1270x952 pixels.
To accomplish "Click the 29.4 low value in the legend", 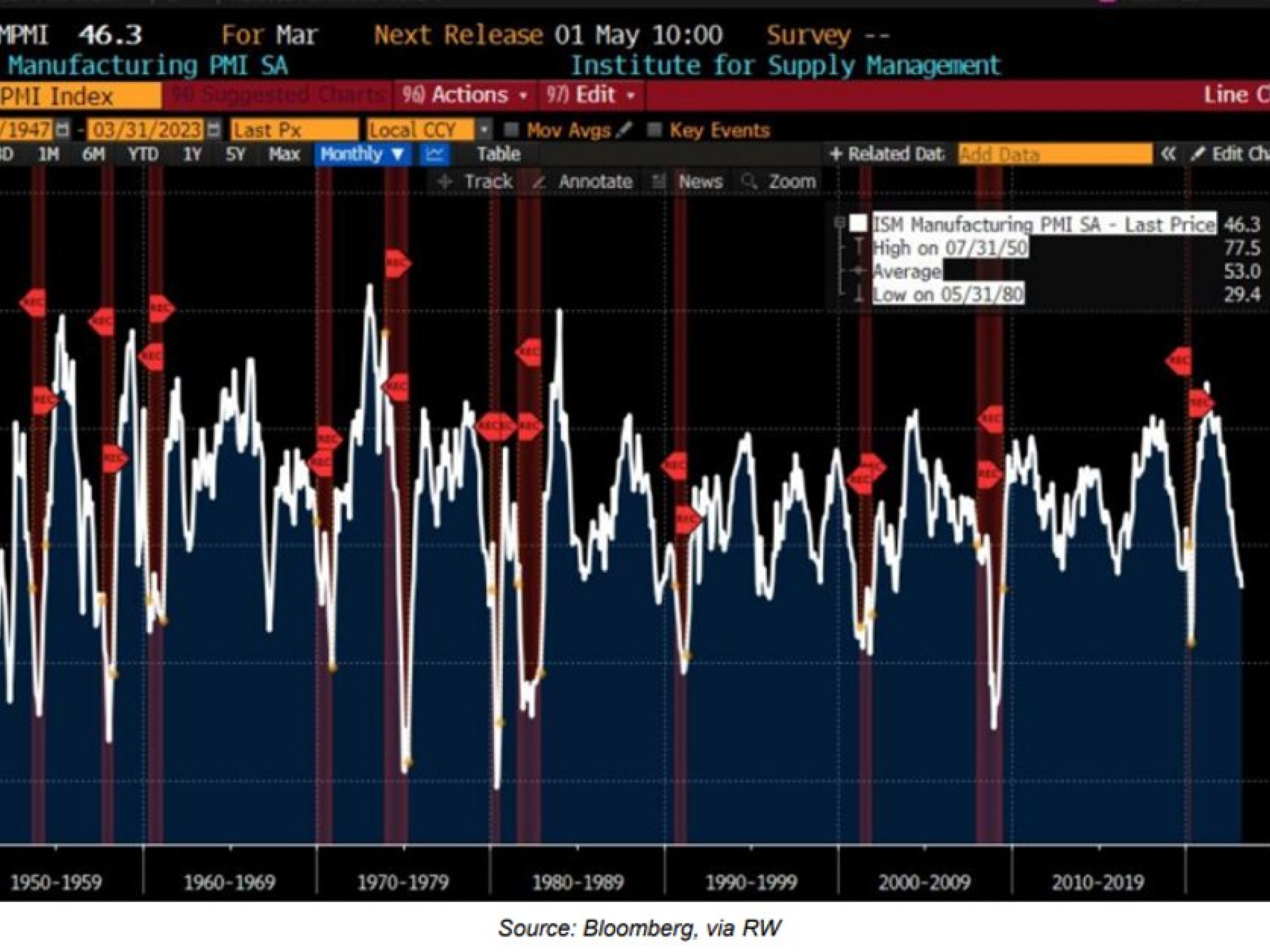I will (1243, 294).
